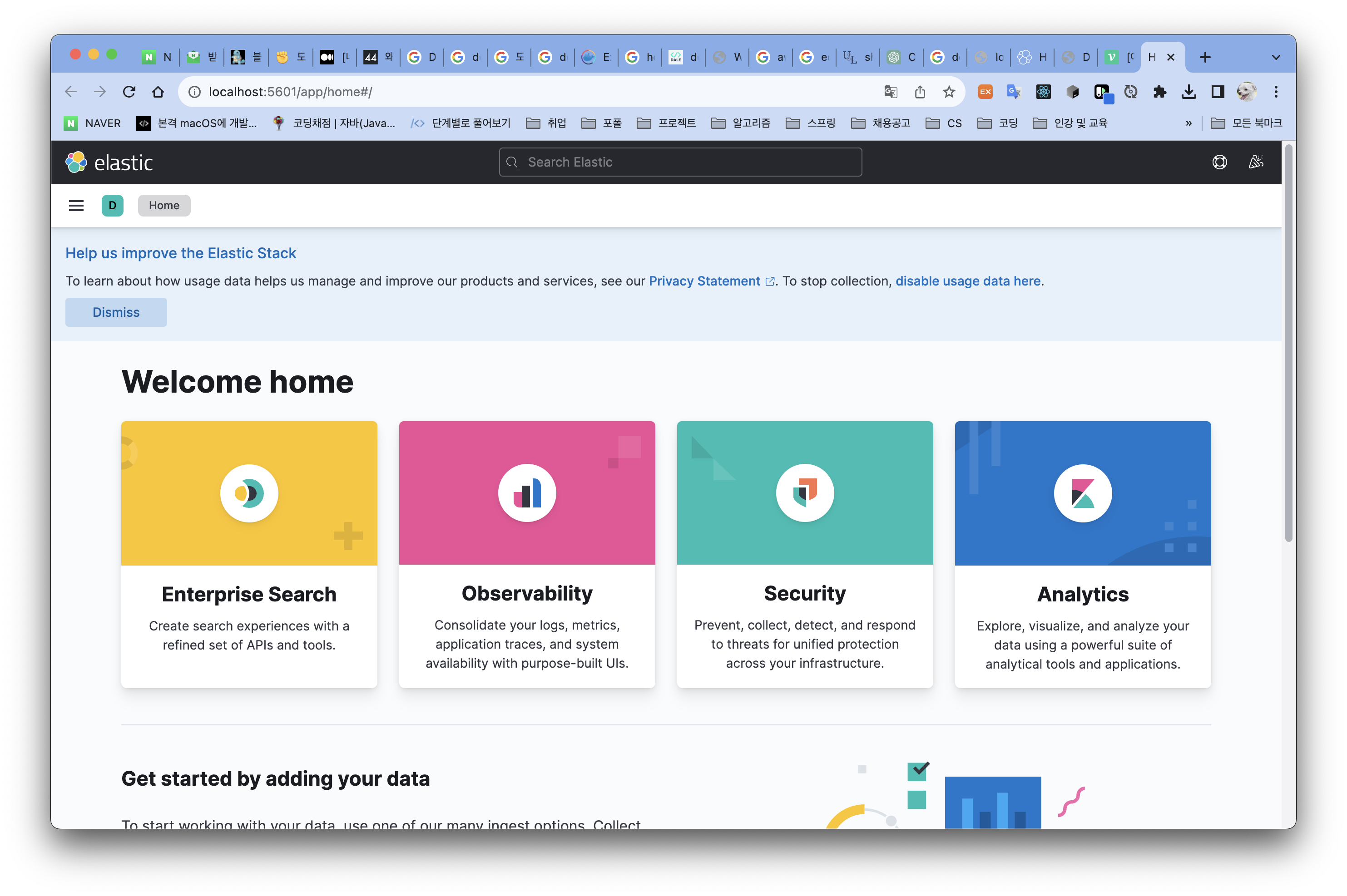Screen dimensions: 1347x896
Task: Focus the Search Elastic field
Action: tap(680, 162)
